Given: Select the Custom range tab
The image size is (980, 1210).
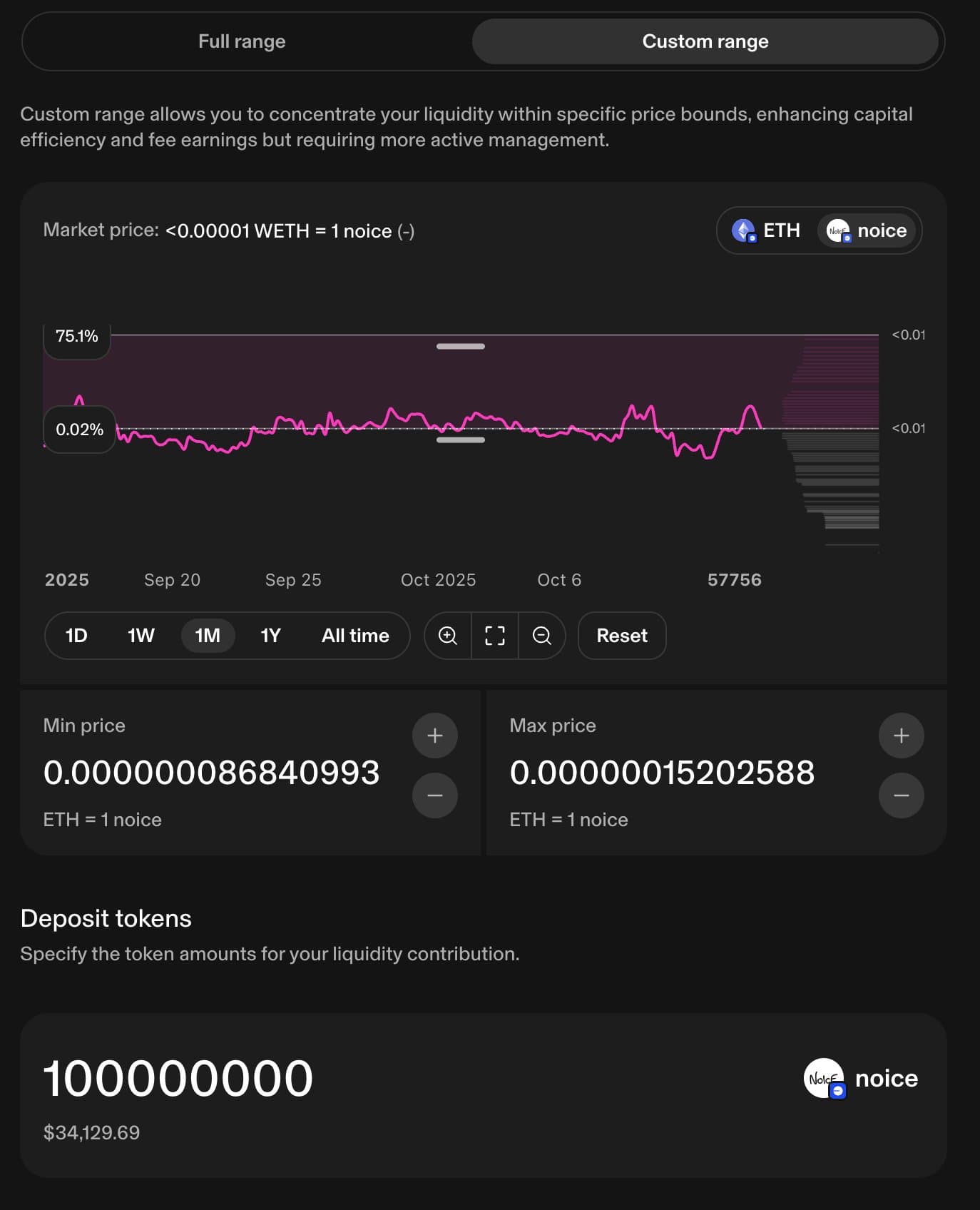Looking at the screenshot, I should click(705, 41).
